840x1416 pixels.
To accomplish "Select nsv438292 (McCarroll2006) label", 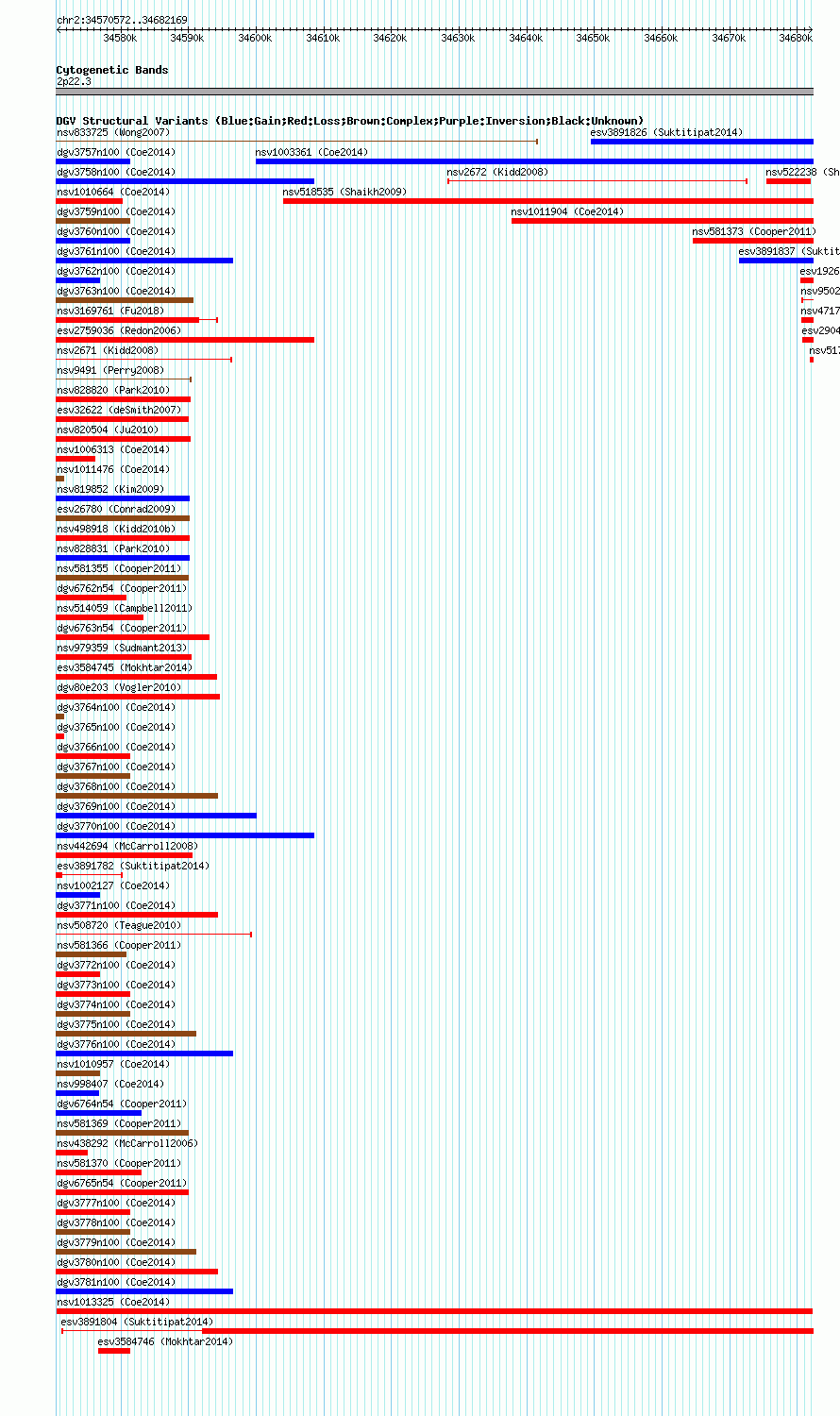I will (x=127, y=1143).
